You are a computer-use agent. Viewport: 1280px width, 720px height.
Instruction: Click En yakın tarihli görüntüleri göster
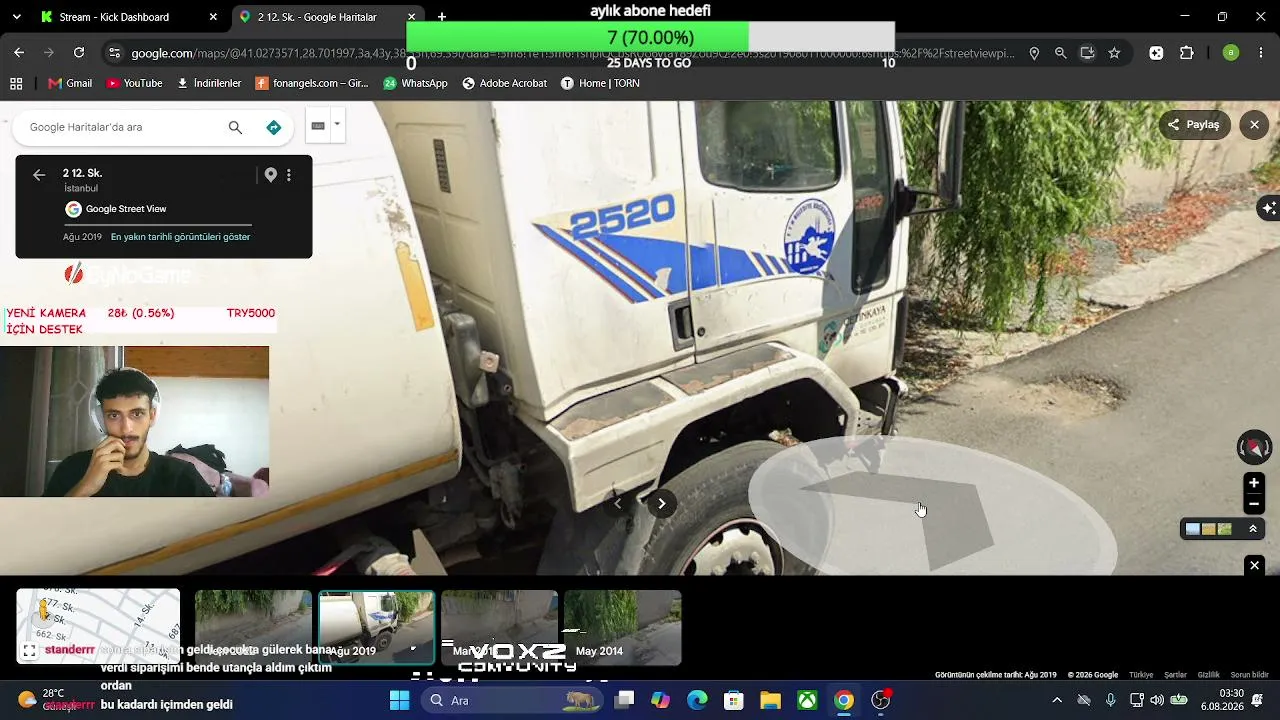point(180,237)
